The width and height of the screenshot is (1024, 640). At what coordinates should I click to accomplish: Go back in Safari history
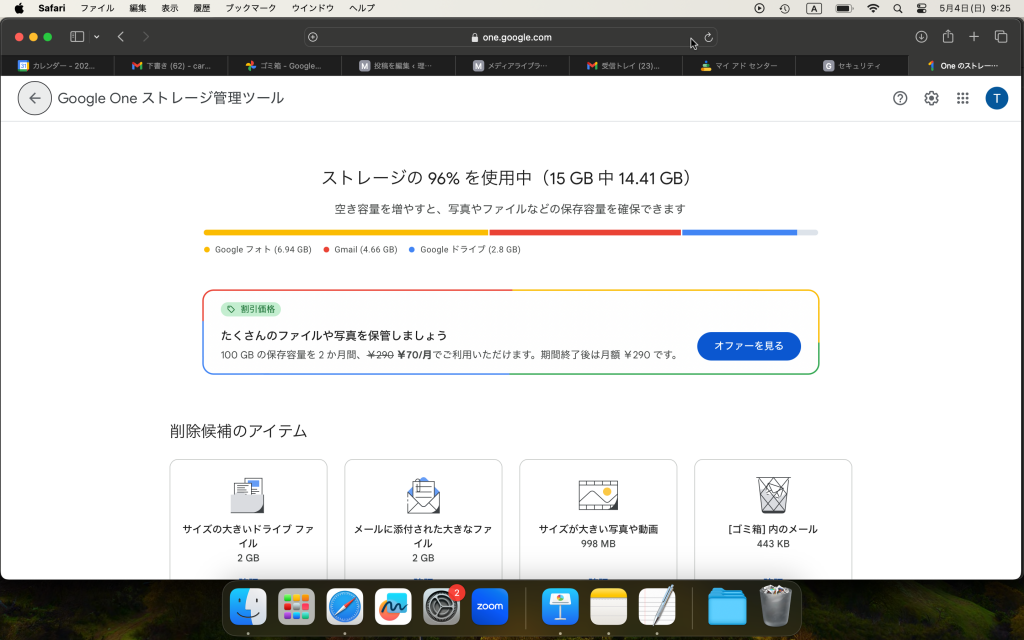[121, 37]
